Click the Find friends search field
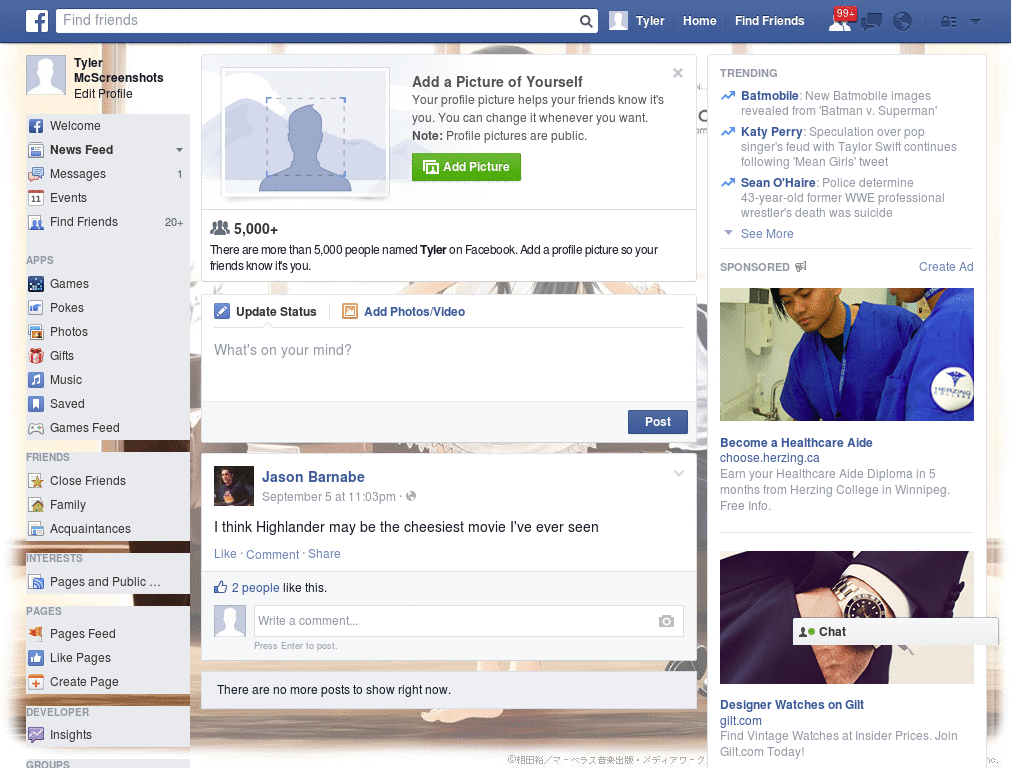The width and height of the screenshot is (1024, 768). point(318,21)
